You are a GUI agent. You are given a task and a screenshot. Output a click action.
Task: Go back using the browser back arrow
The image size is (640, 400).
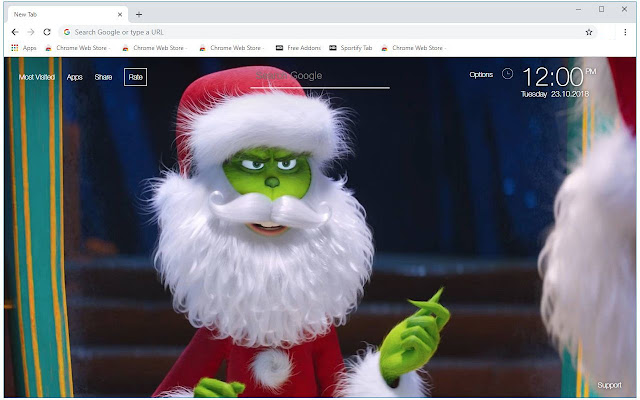click(x=15, y=32)
